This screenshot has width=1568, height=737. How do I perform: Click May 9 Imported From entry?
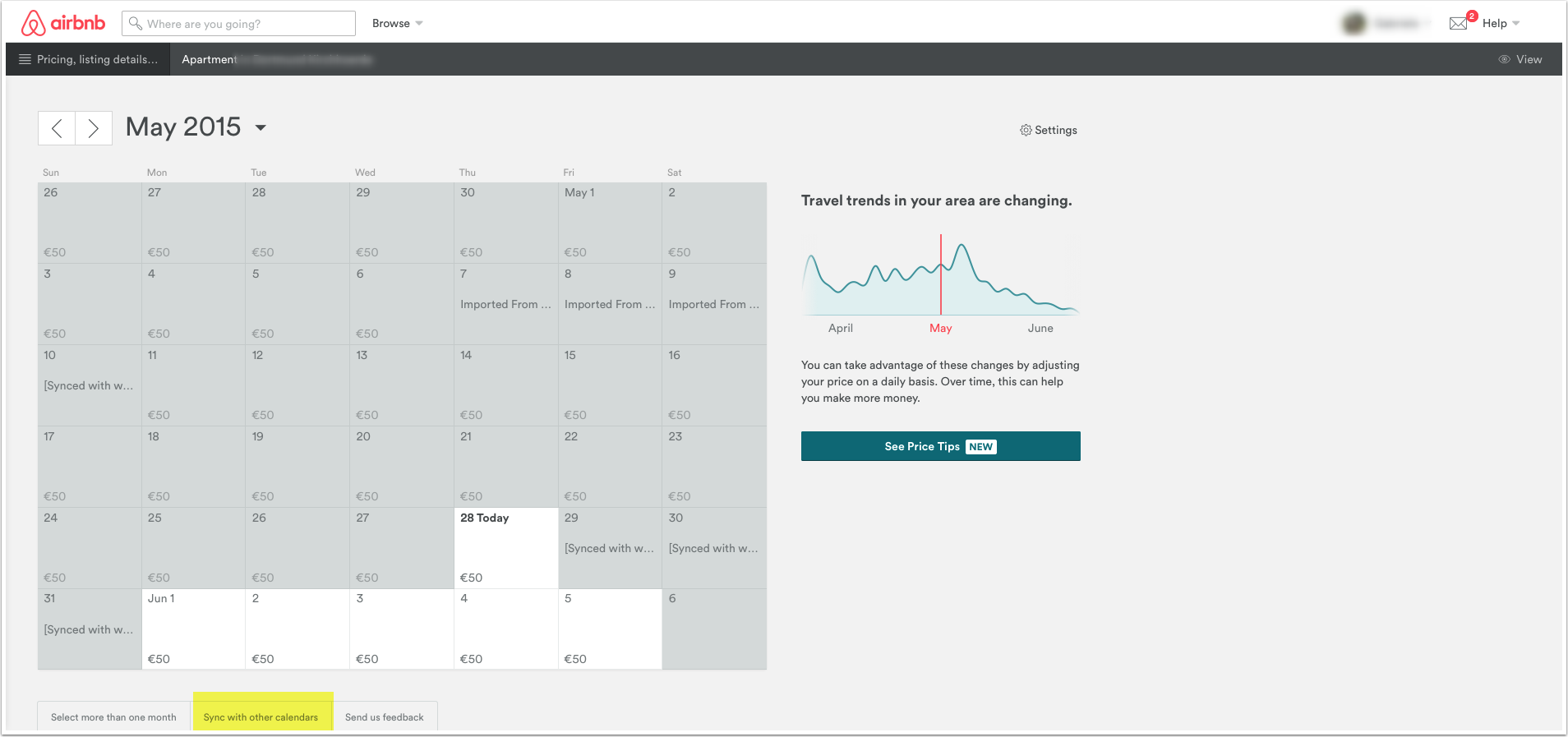tap(714, 304)
